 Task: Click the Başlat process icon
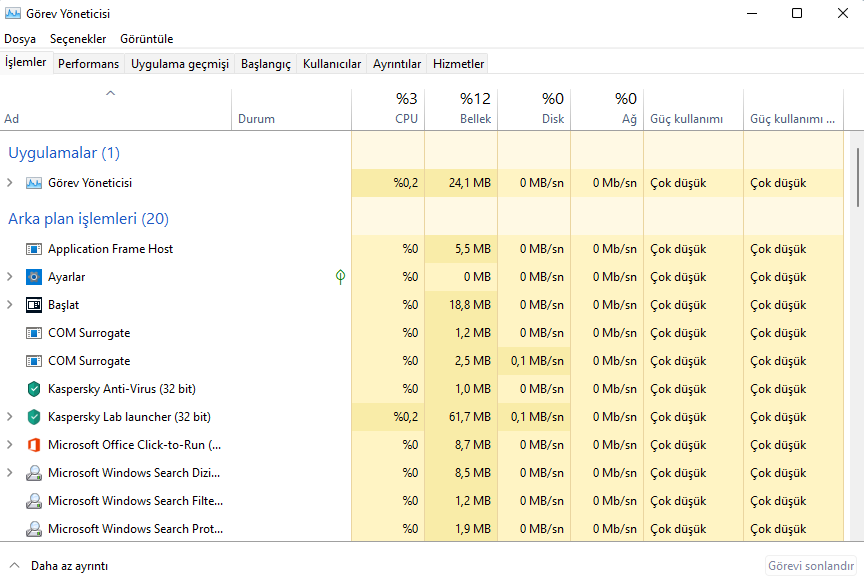click(34, 305)
